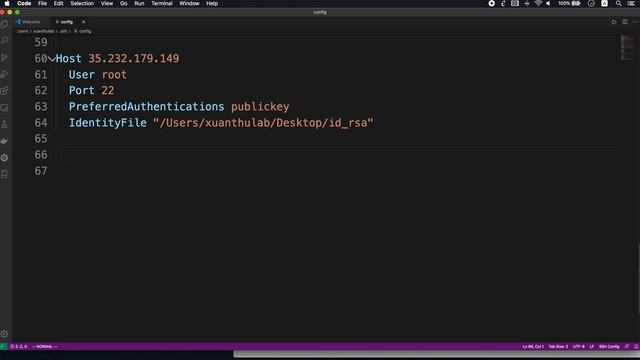Click the IdentityFile keyword on line 64
Viewport: 640px width, 360px height.
tap(107, 123)
